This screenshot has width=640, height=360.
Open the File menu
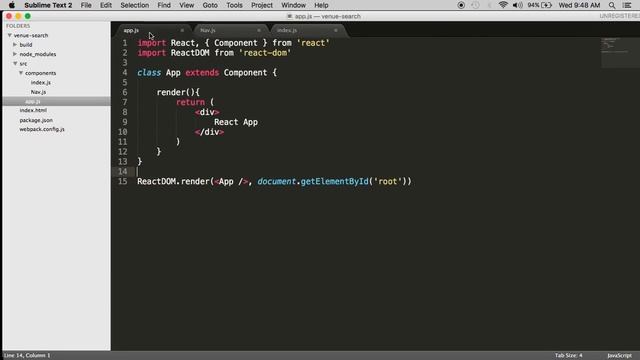coord(86,5)
